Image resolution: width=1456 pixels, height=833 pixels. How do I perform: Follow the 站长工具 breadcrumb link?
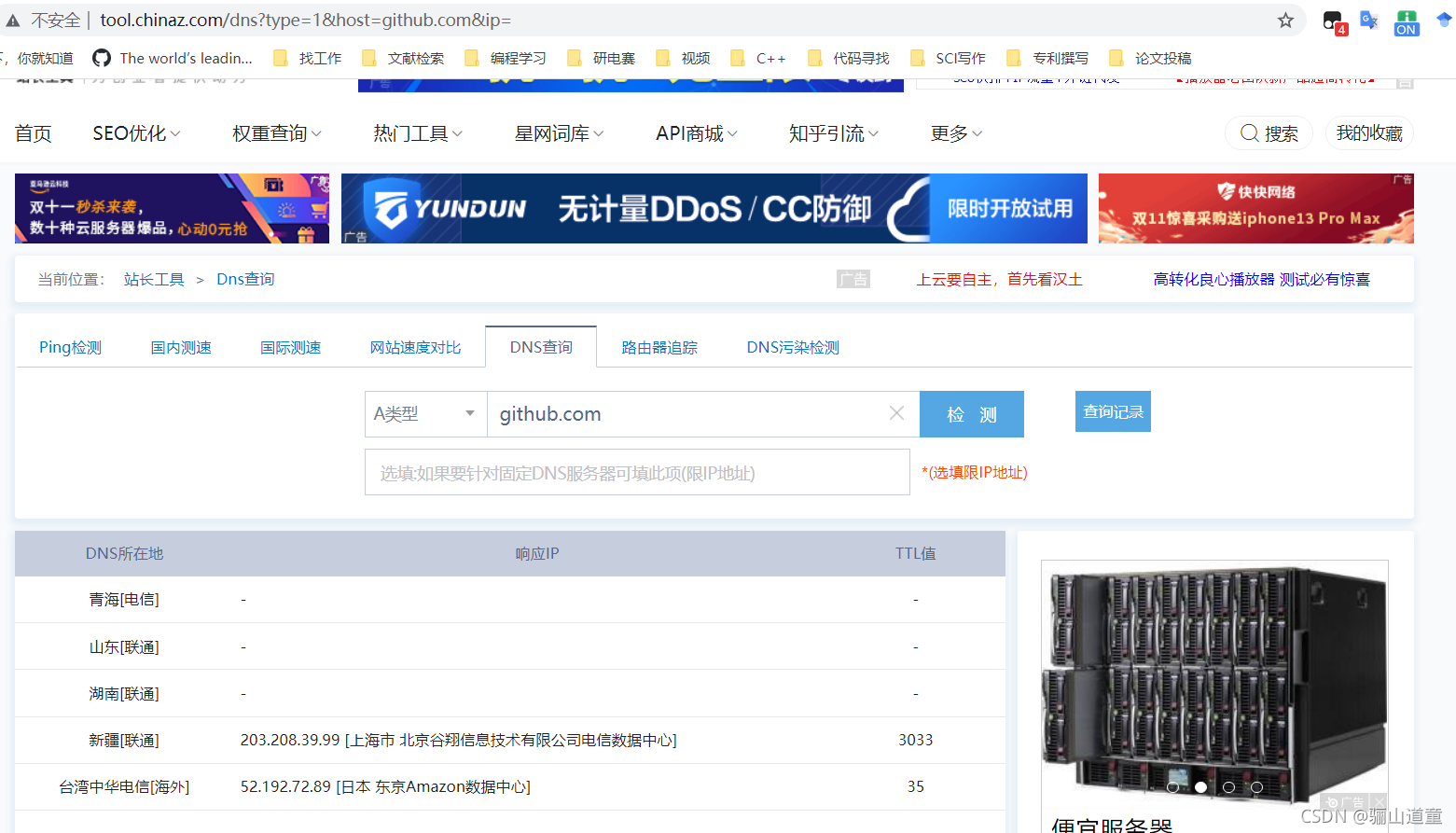tap(154, 279)
